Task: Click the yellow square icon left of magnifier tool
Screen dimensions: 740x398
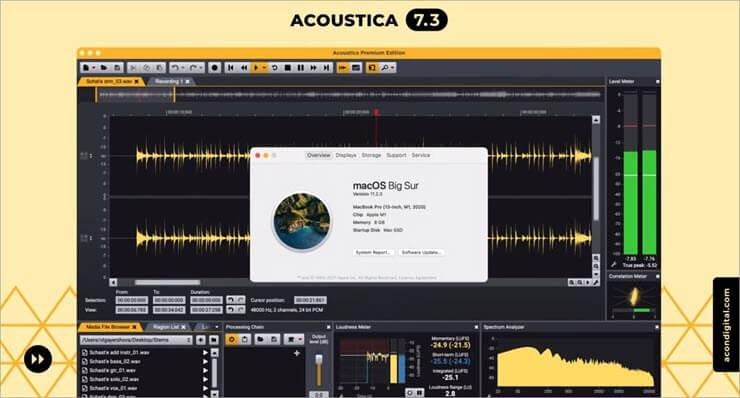Action: [x=372, y=68]
